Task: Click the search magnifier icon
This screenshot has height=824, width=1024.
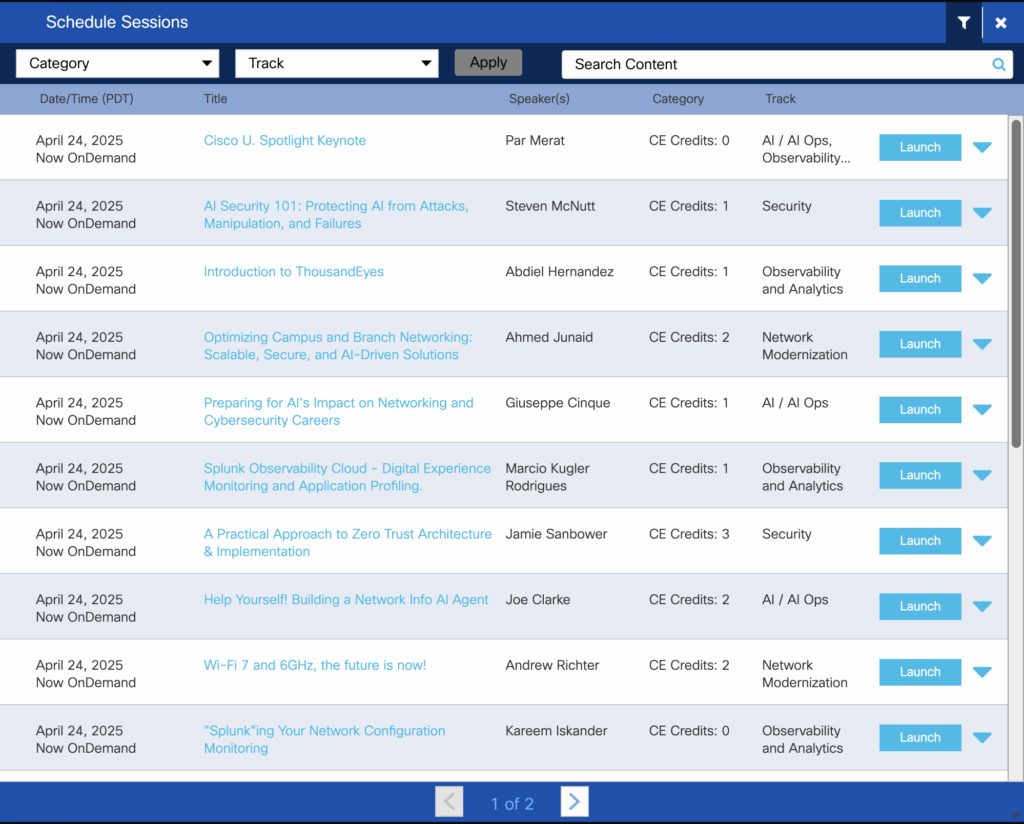Action: coord(999,65)
